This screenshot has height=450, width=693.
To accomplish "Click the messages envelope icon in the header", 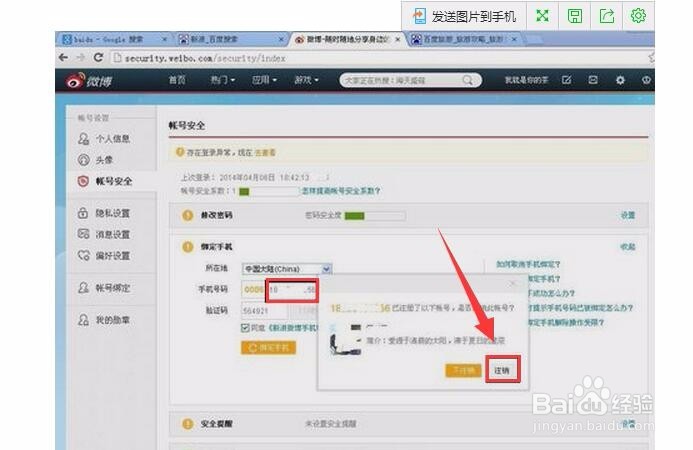I will click(x=593, y=80).
